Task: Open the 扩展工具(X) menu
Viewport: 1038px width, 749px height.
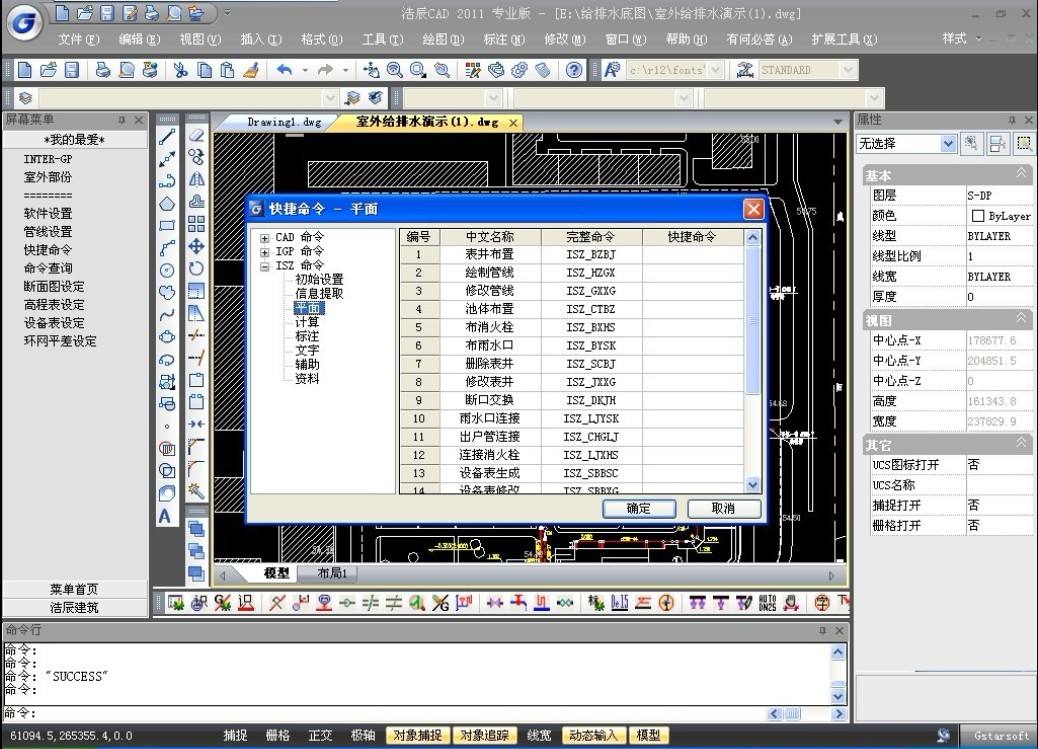Action: (x=844, y=40)
